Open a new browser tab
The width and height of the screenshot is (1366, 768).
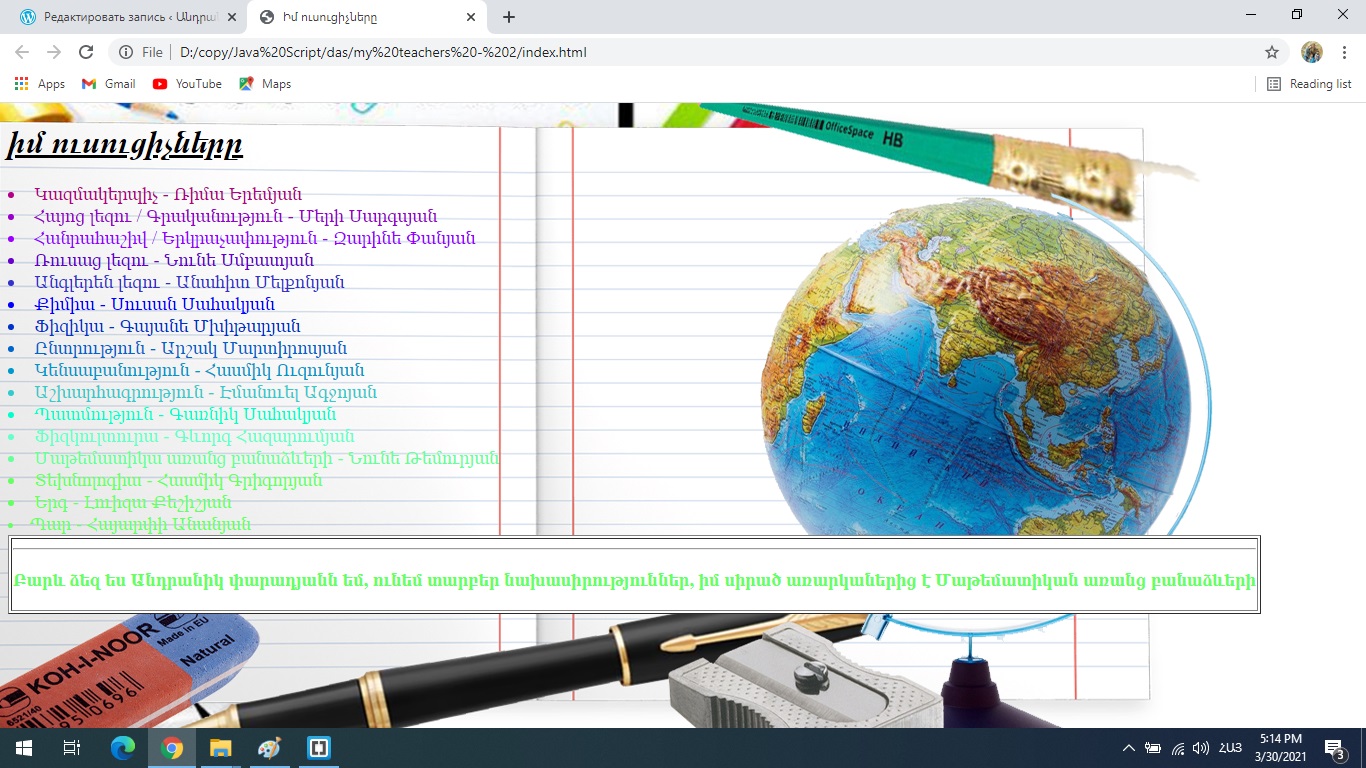click(509, 17)
